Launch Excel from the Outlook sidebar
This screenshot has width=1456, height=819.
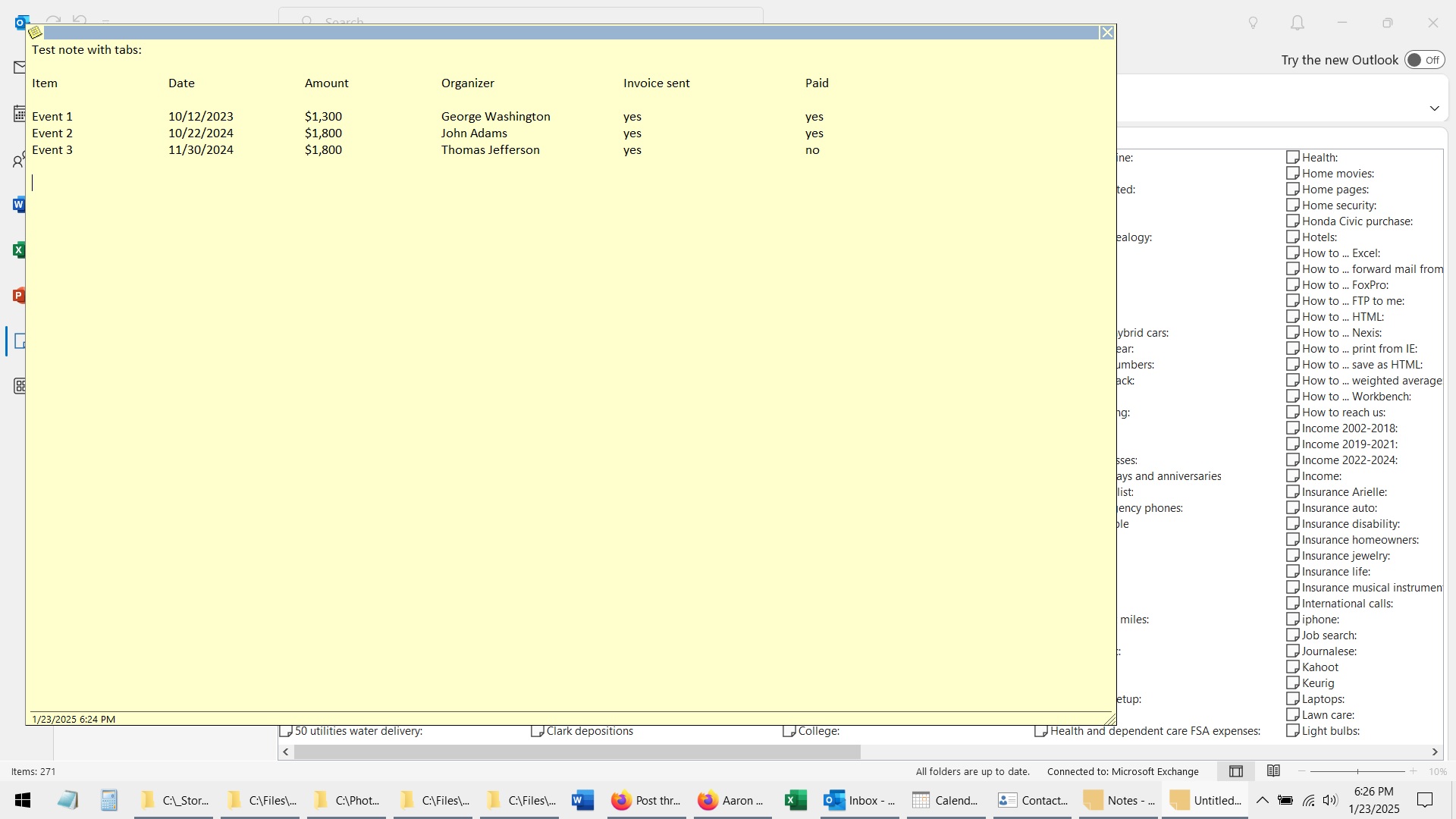(x=19, y=249)
